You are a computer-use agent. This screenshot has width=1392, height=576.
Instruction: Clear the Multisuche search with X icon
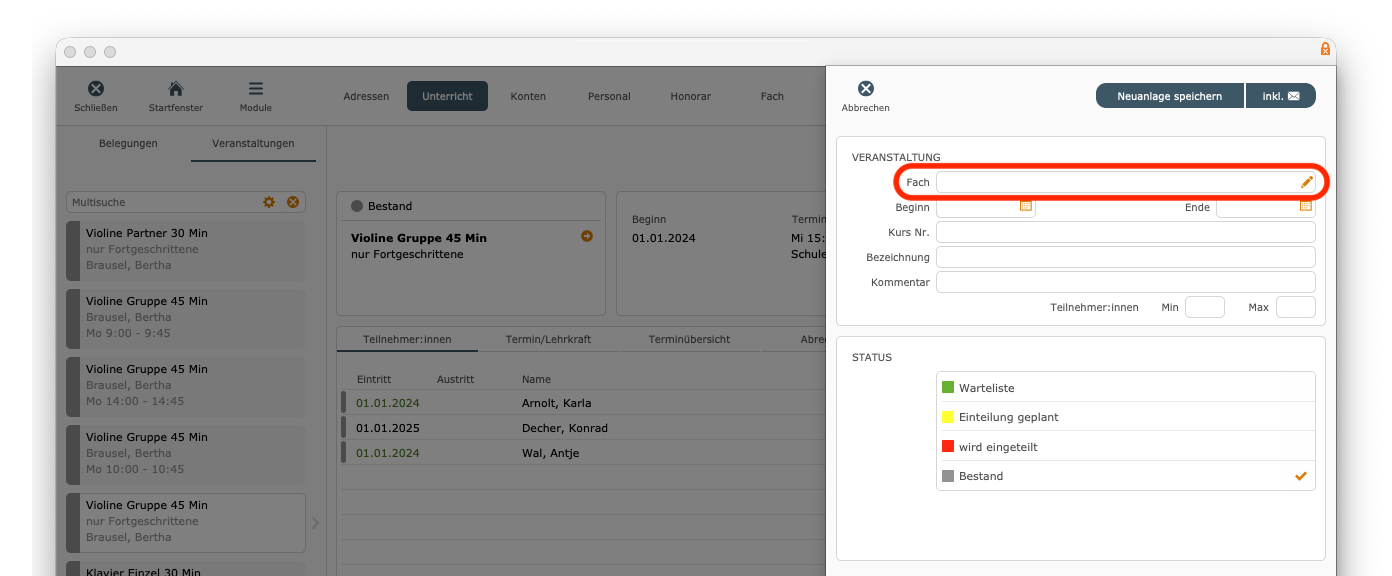[x=293, y=202]
